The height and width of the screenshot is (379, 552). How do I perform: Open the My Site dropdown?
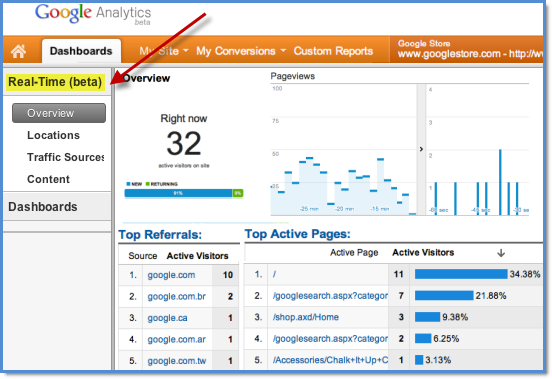[x=164, y=51]
